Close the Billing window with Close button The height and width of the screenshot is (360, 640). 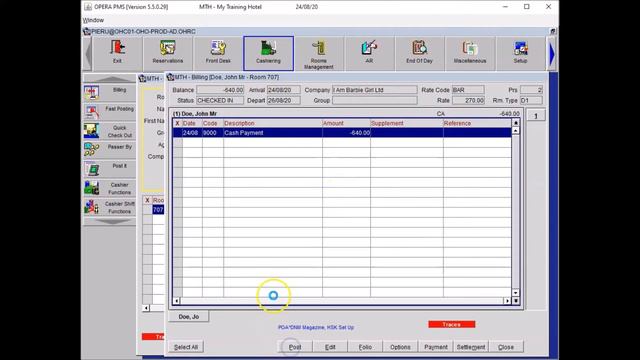click(x=506, y=347)
